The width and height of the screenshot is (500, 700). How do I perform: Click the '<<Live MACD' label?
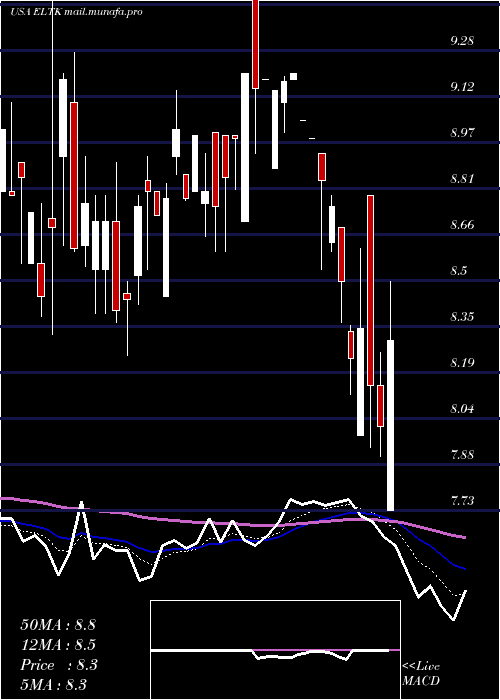pyautogui.click(x=421, y=674)
